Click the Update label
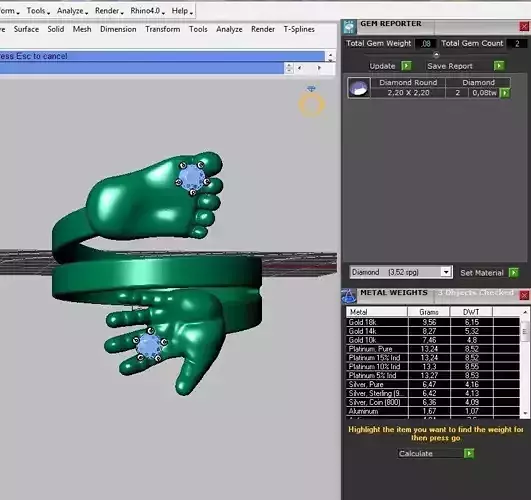Screen dimensions: 531x500 tap(382, 66)
